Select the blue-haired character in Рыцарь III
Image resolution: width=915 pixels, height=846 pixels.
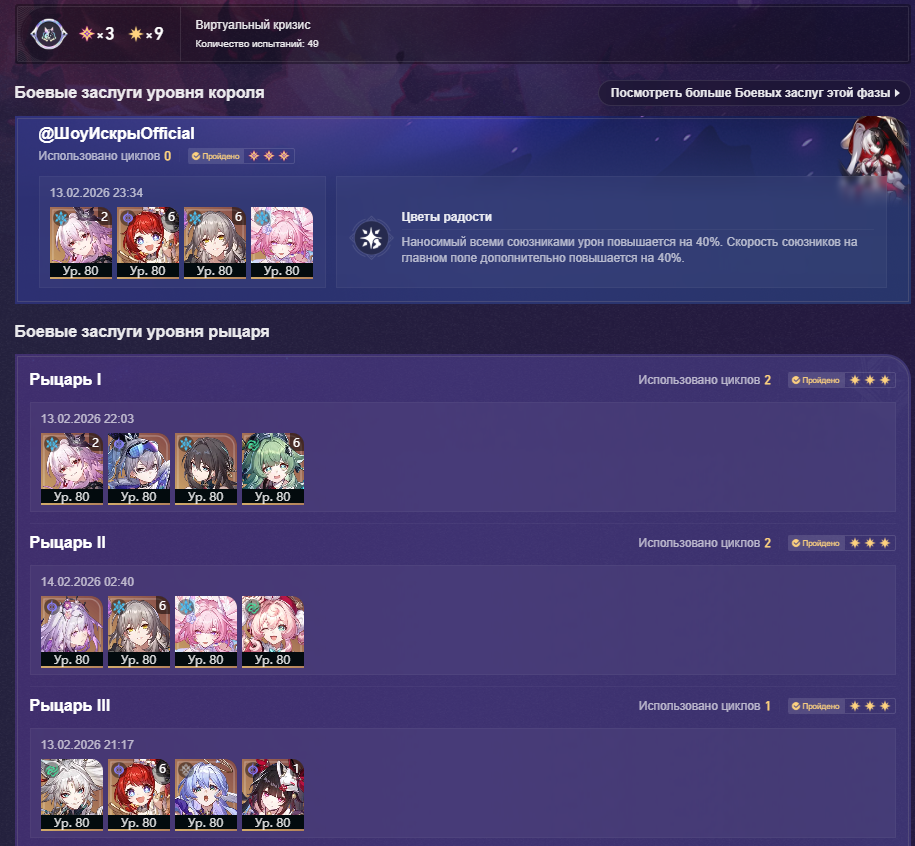pos(205,795)
